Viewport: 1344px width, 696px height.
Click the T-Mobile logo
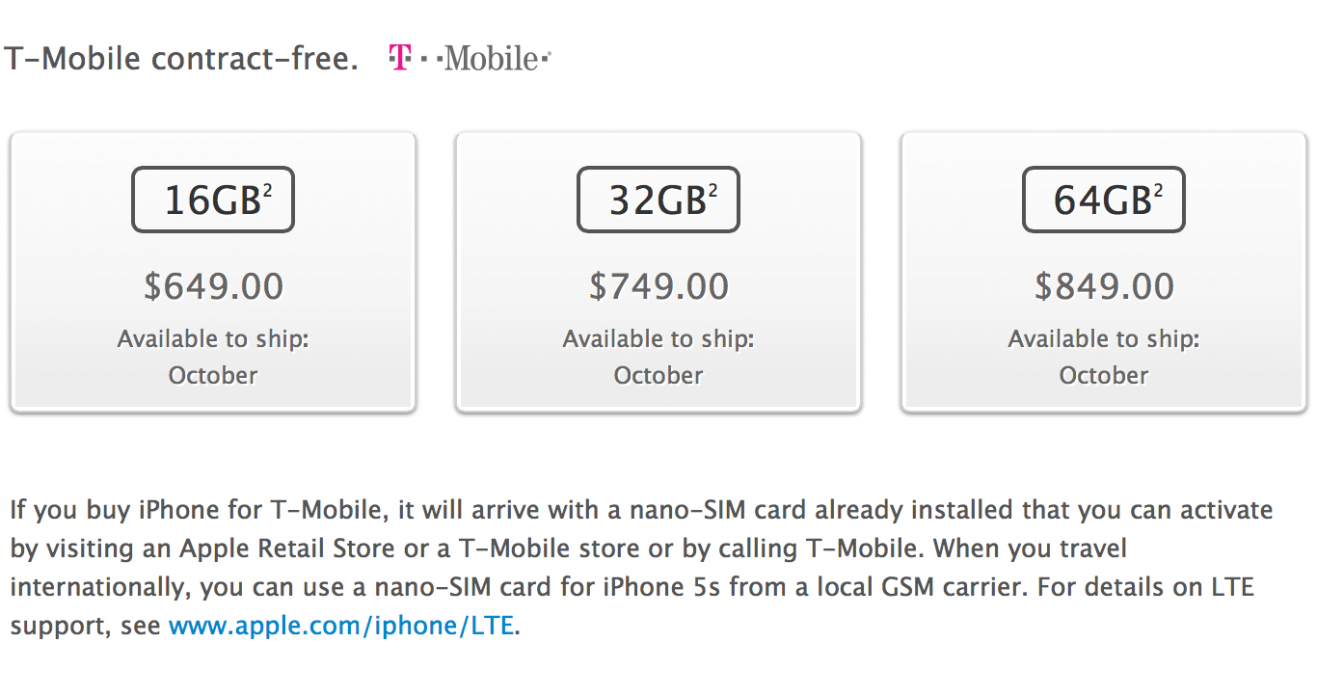(x=470, y=59)
